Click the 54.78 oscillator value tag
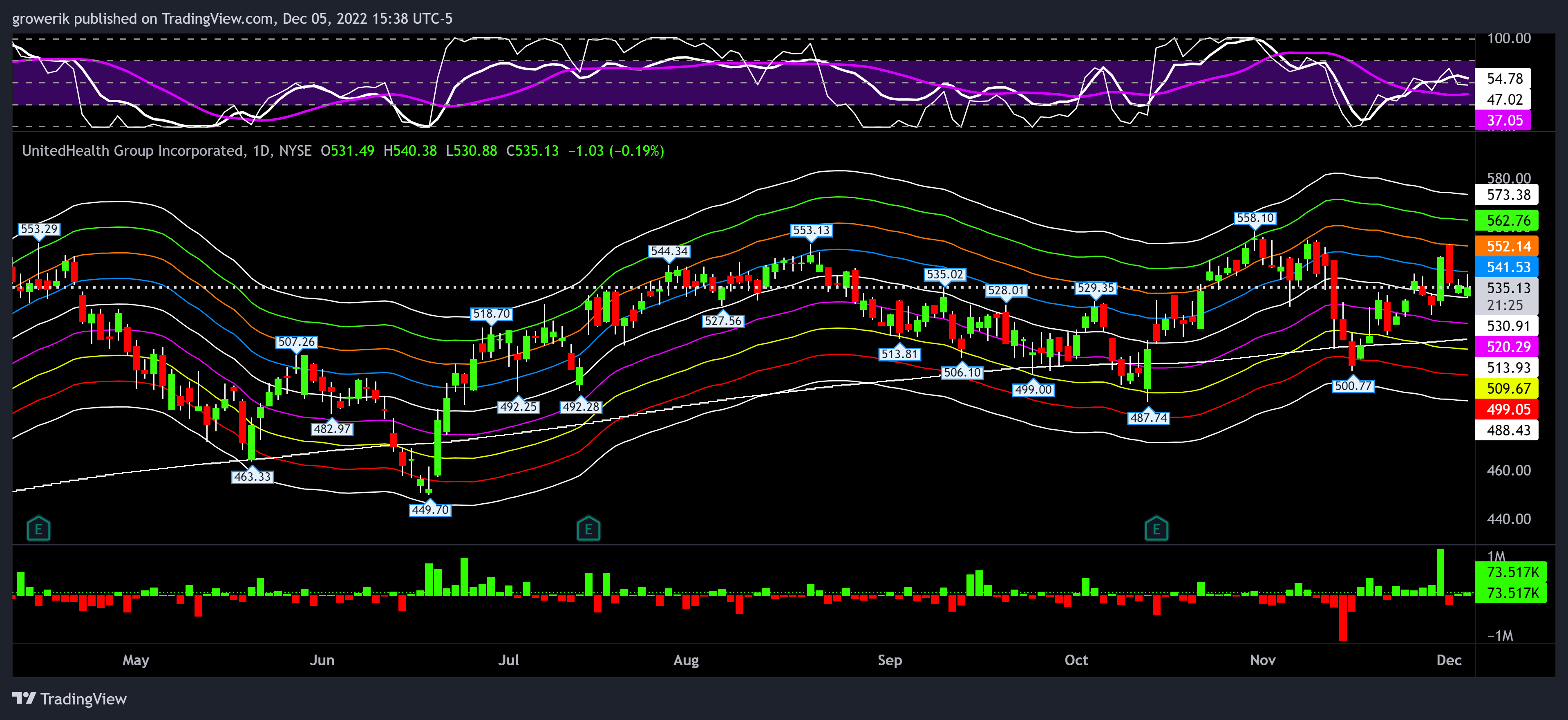 (x=1503, y=79)
